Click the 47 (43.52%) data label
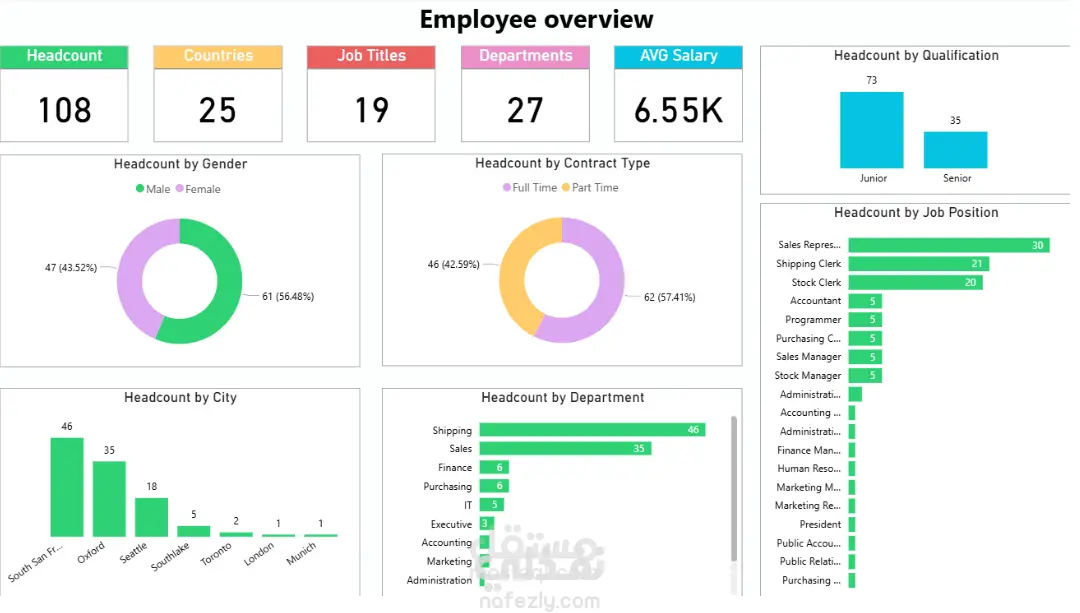1080x613 pixels. pos(71,267)
